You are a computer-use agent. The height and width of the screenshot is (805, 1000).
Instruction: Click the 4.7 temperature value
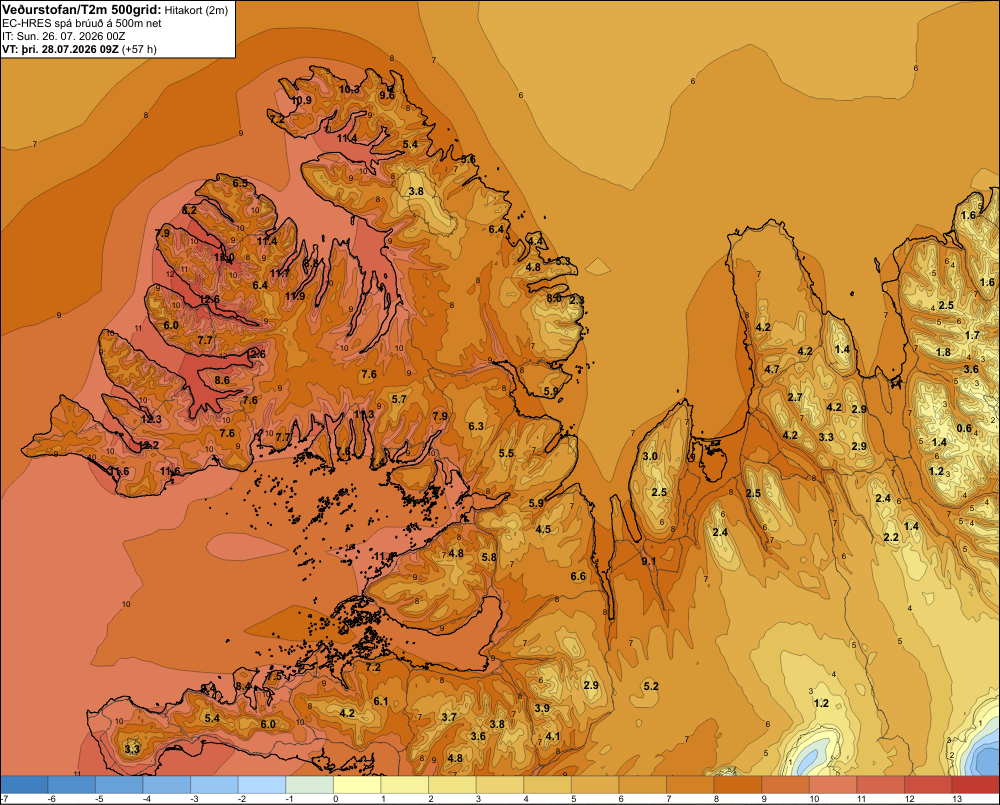(772, 369)
